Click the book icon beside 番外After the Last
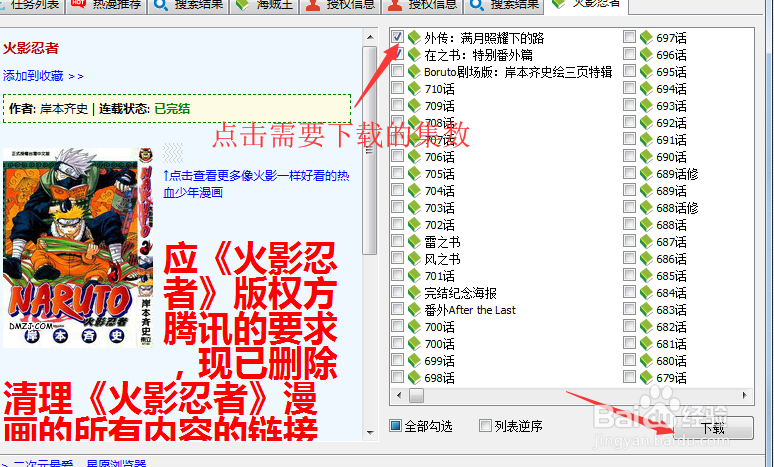Image resolution: width=774 pixels, height=467 pixels. point(414,310)
